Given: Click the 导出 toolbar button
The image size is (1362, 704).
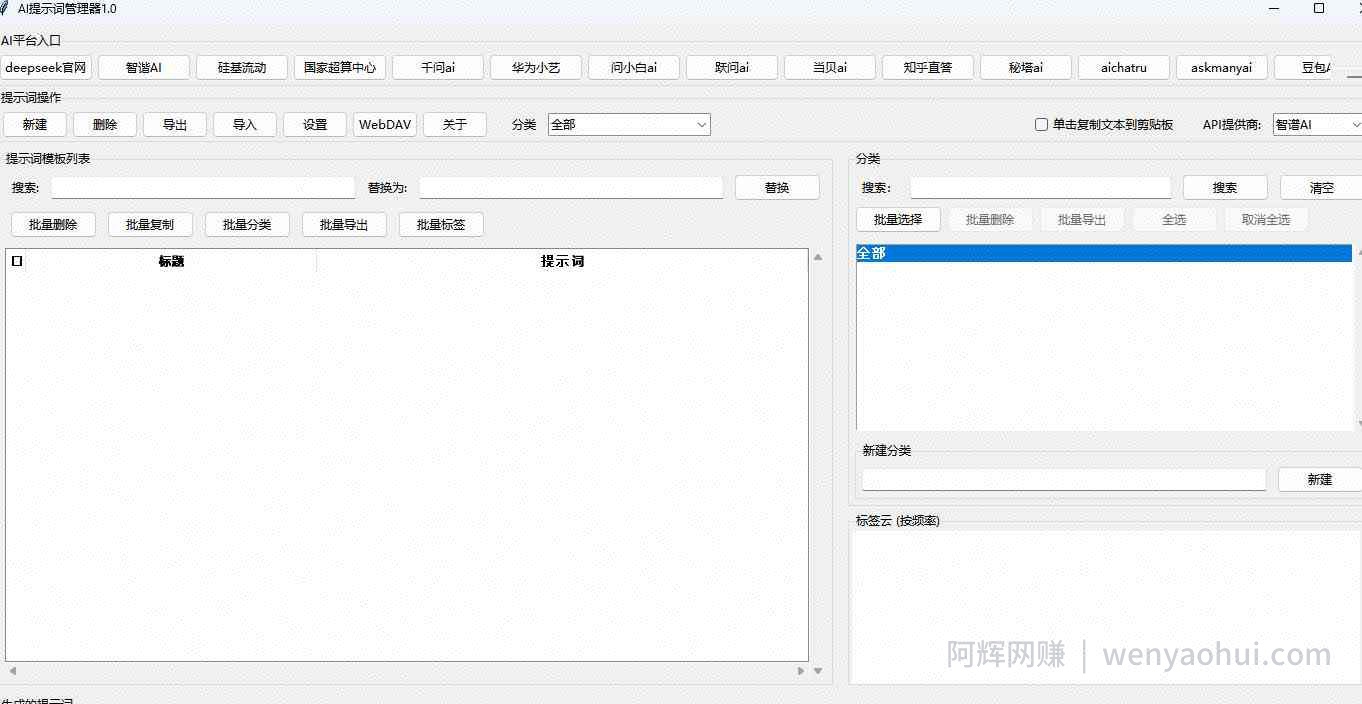Looking at the screenshot, I should point(175,125).
